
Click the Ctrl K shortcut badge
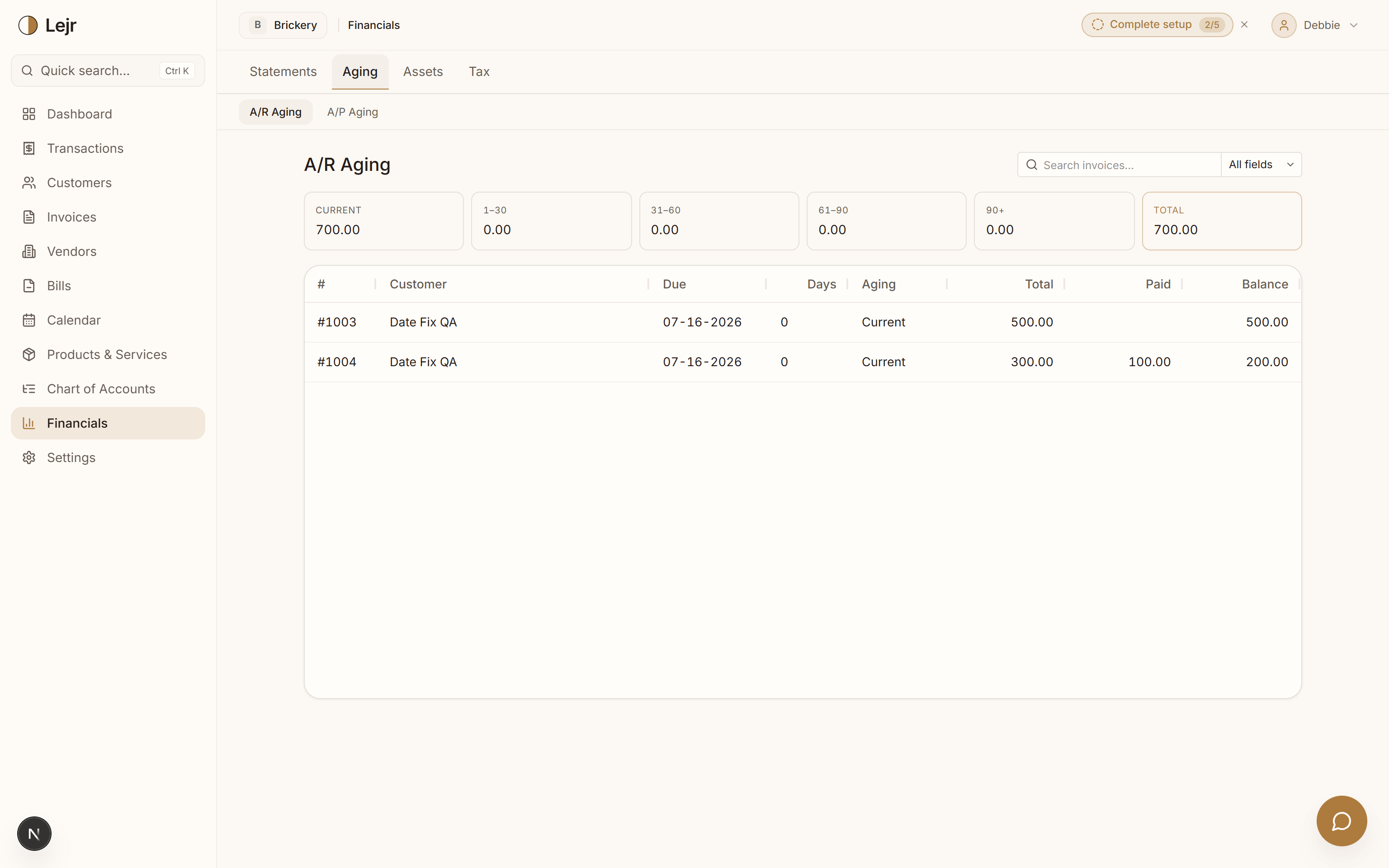[177, 71]
